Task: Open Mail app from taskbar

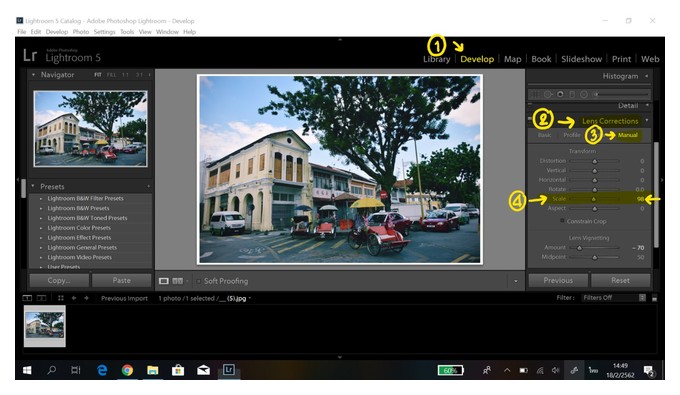Action: click(203, 370)
